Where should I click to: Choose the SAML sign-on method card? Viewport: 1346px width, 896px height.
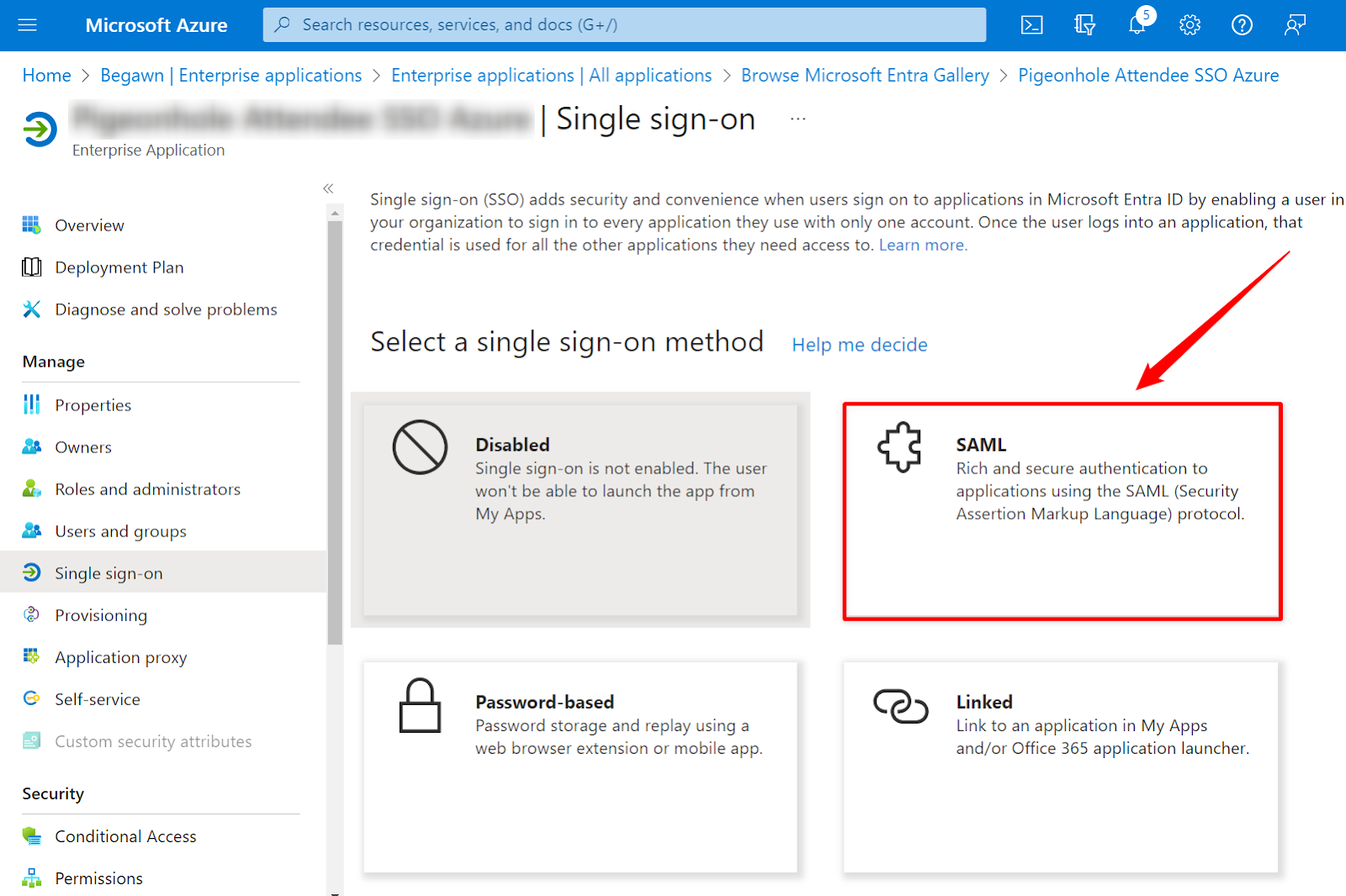(x=1062, y=512)
